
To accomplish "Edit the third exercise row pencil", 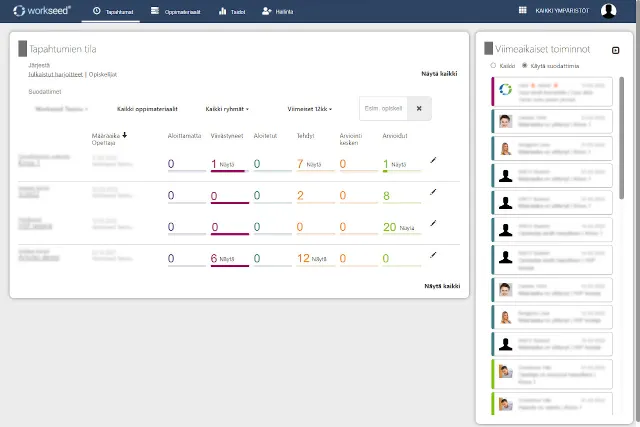I will (x=433, y=223).
